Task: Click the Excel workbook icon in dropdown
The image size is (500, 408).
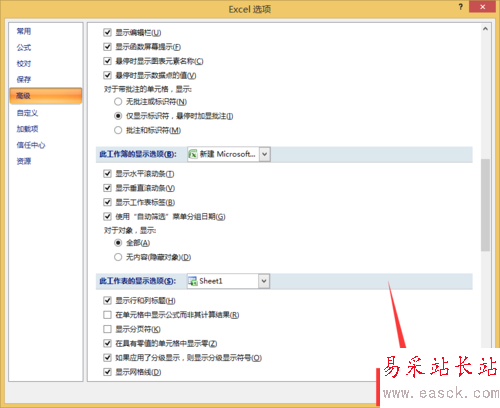Action: [x=193, y=154]
